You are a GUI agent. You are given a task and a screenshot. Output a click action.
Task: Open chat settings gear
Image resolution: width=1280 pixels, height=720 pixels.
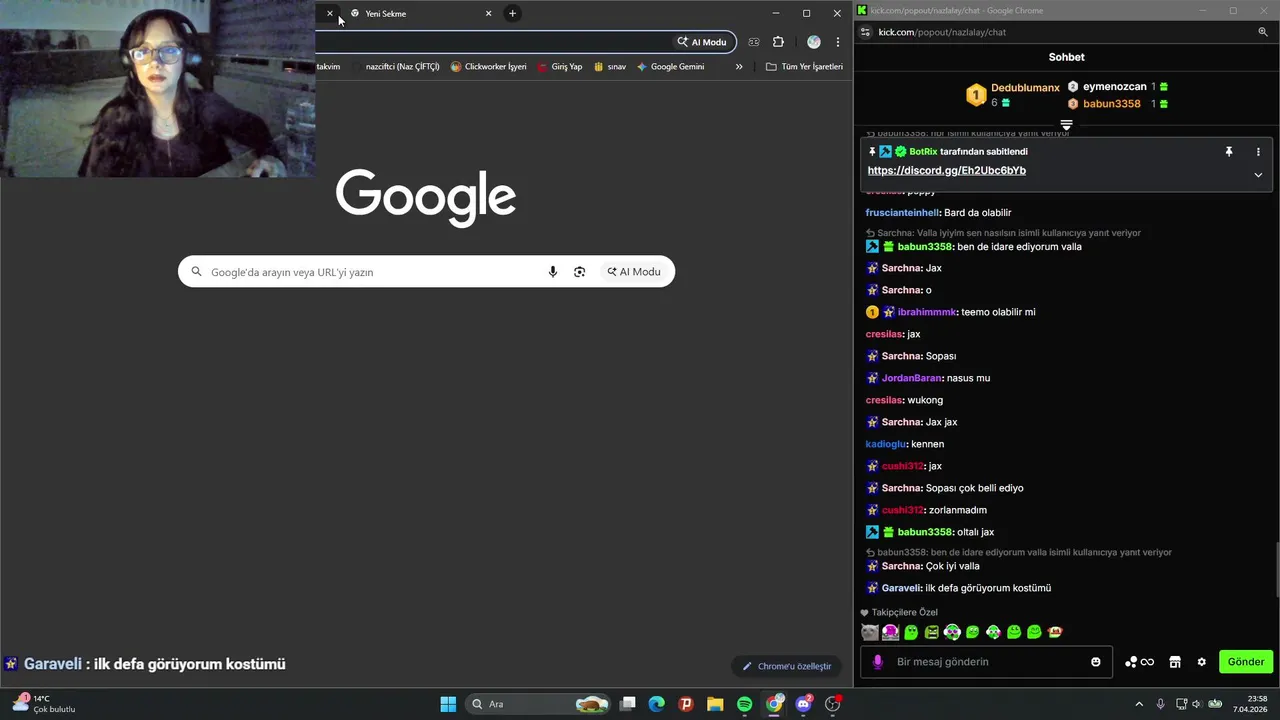(x=1202, y=662)
